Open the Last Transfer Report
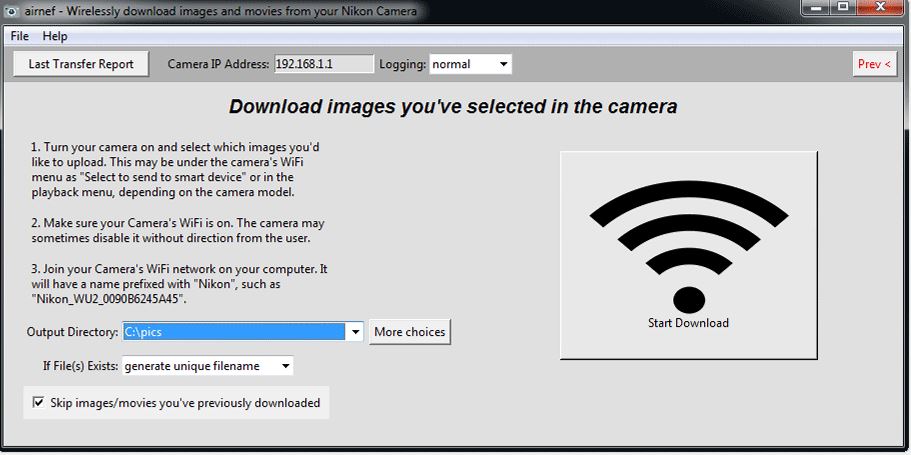Screen dimensions: 911x455 click(x=81, y=64)
